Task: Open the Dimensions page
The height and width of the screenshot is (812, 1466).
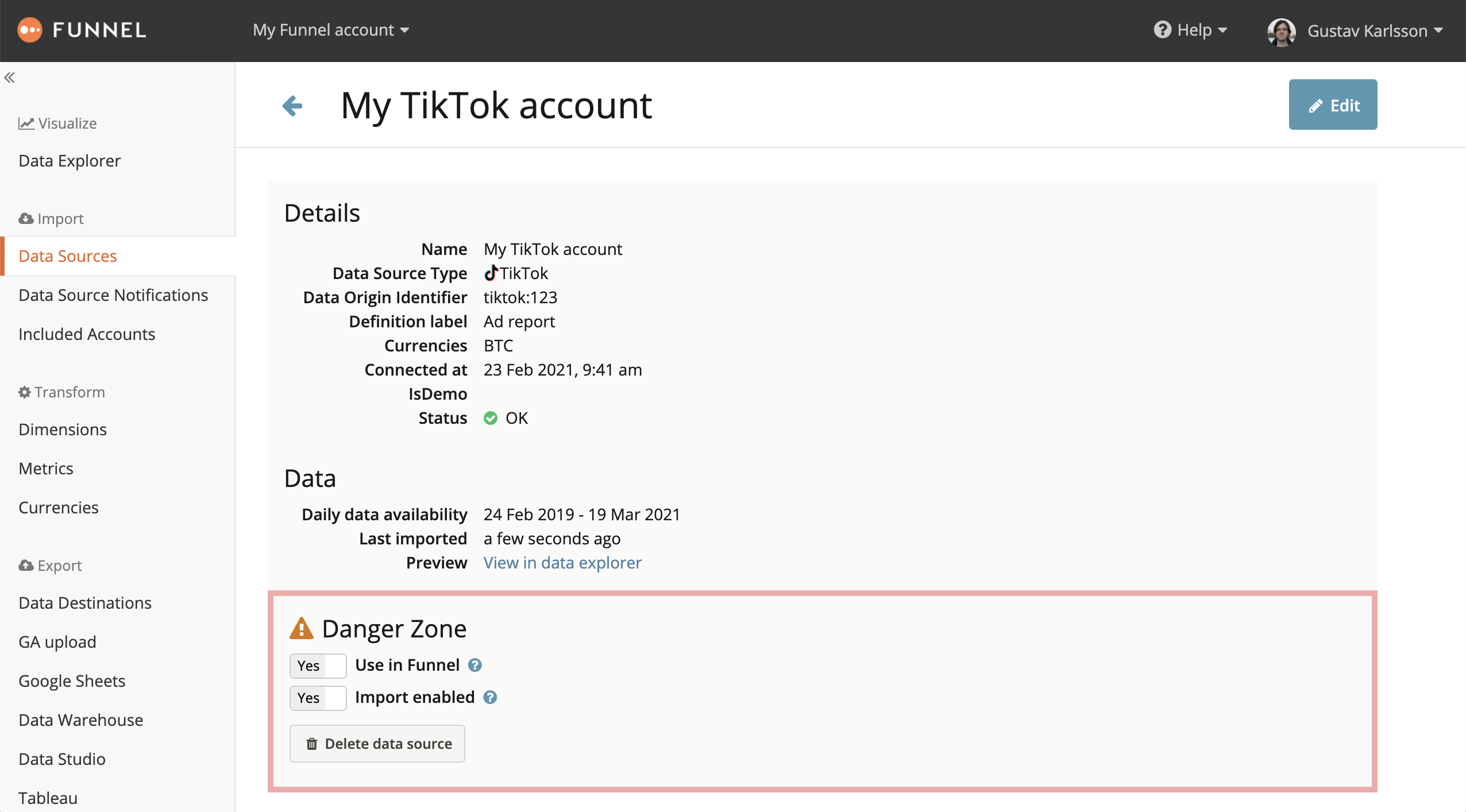Action: pyautogui.click(x=63, y=430)
